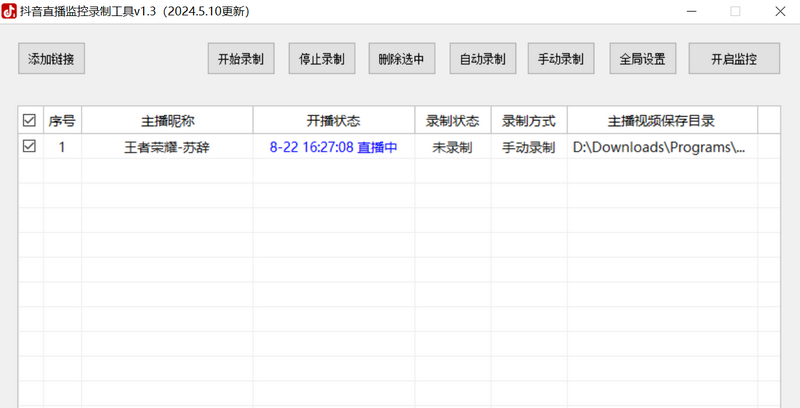Click the 录制方式 column header
The width and height of the screenshot is (800, 408).
click(528, 121)
